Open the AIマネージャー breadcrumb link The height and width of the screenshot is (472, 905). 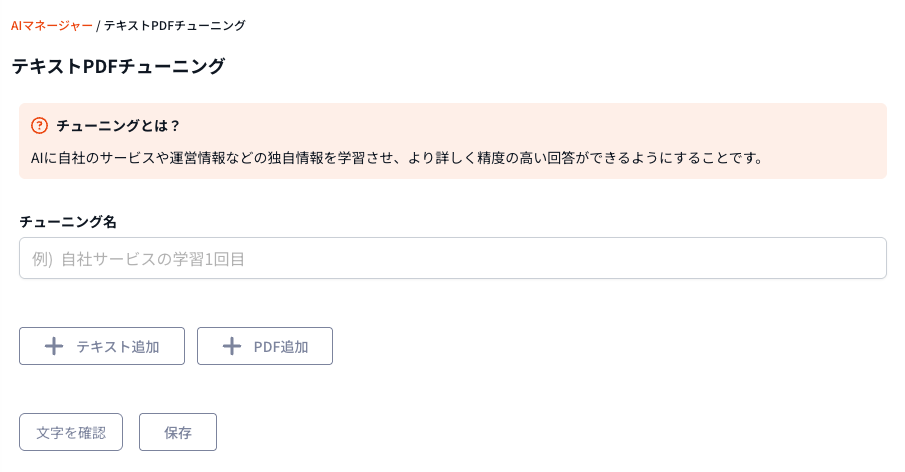tap(51, 25)
